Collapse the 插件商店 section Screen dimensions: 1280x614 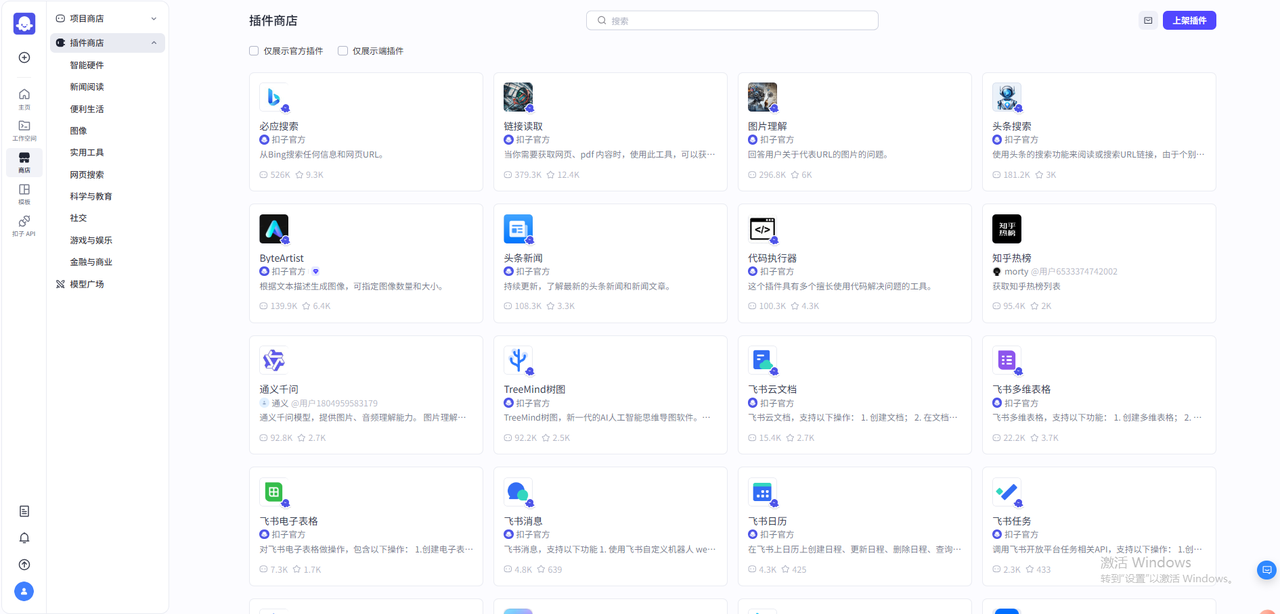point(153,43)
